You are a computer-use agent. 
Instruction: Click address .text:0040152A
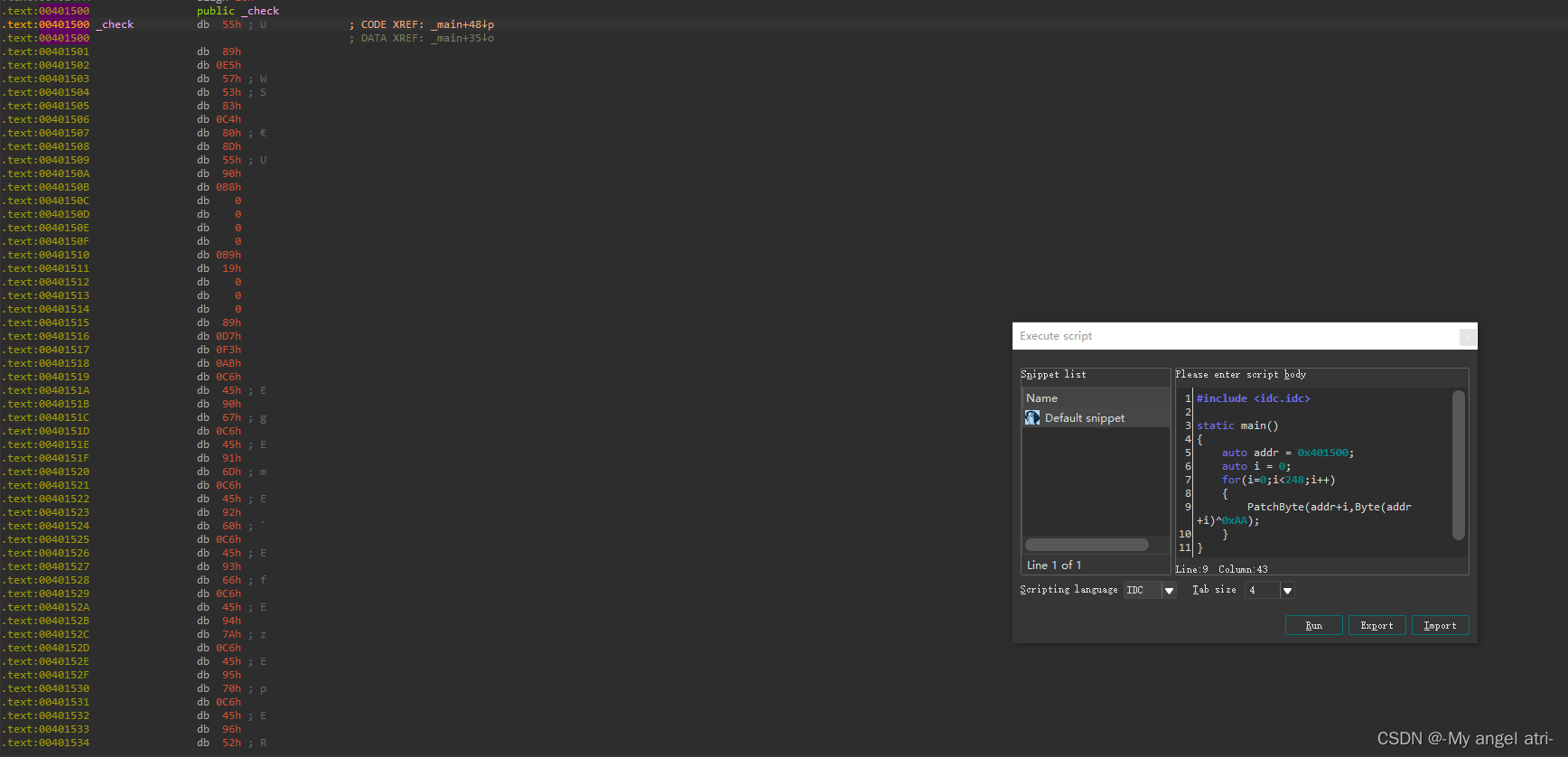pyautogui.click(x=45, y=607)
